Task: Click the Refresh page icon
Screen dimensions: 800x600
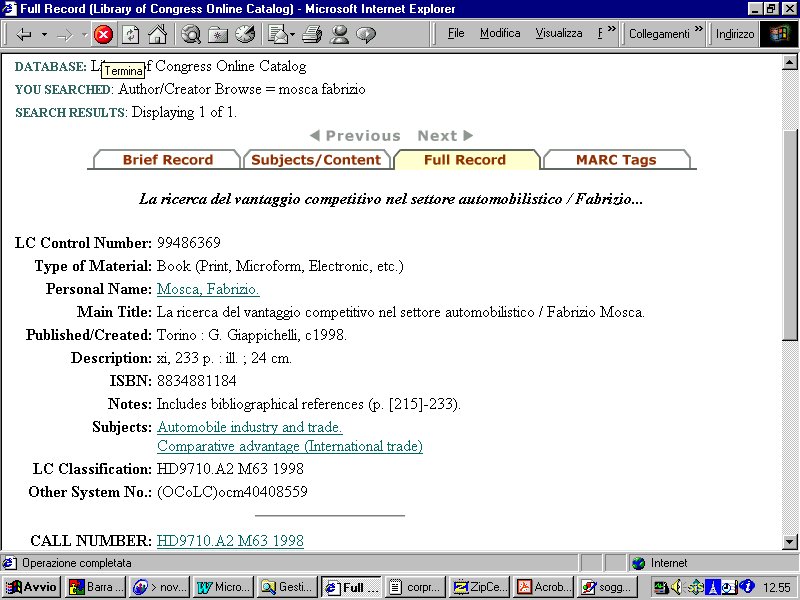Action: pos(130,34)
